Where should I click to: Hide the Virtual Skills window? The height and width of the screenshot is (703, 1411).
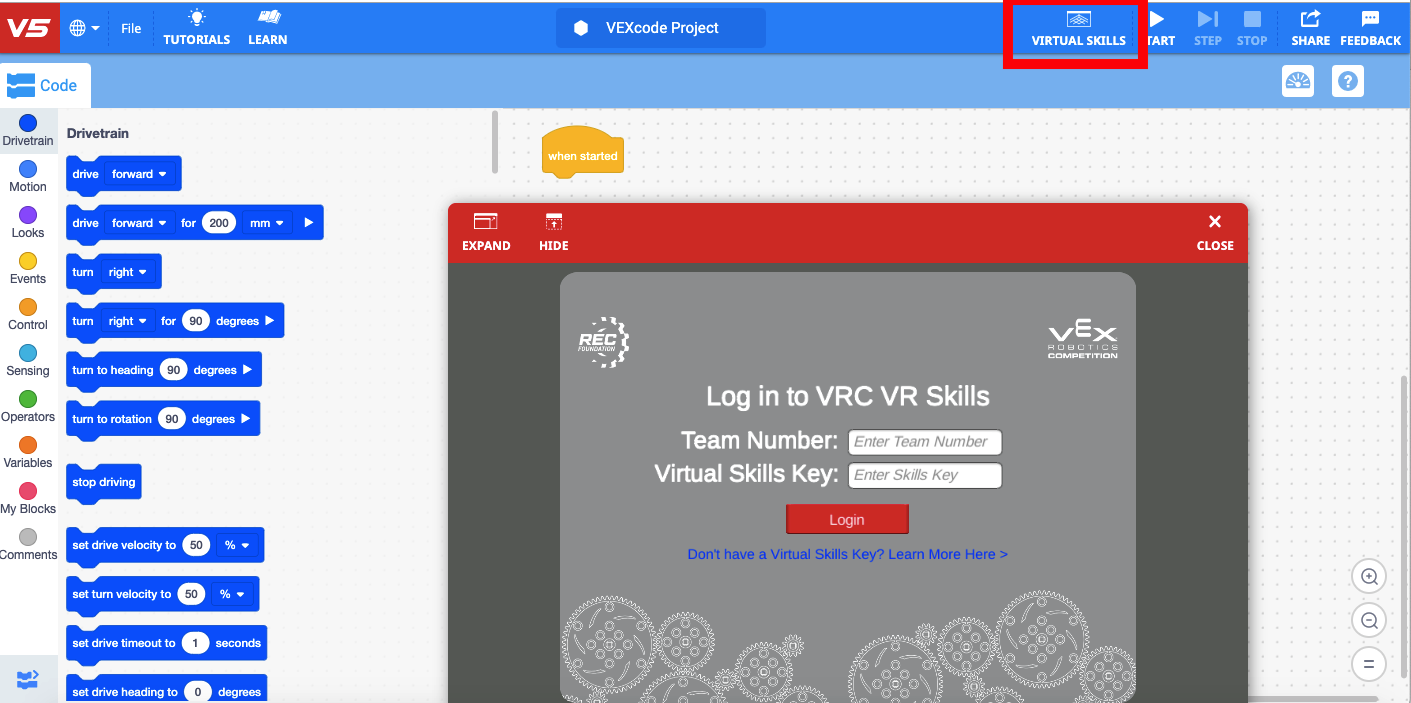(x=554, y=233)
